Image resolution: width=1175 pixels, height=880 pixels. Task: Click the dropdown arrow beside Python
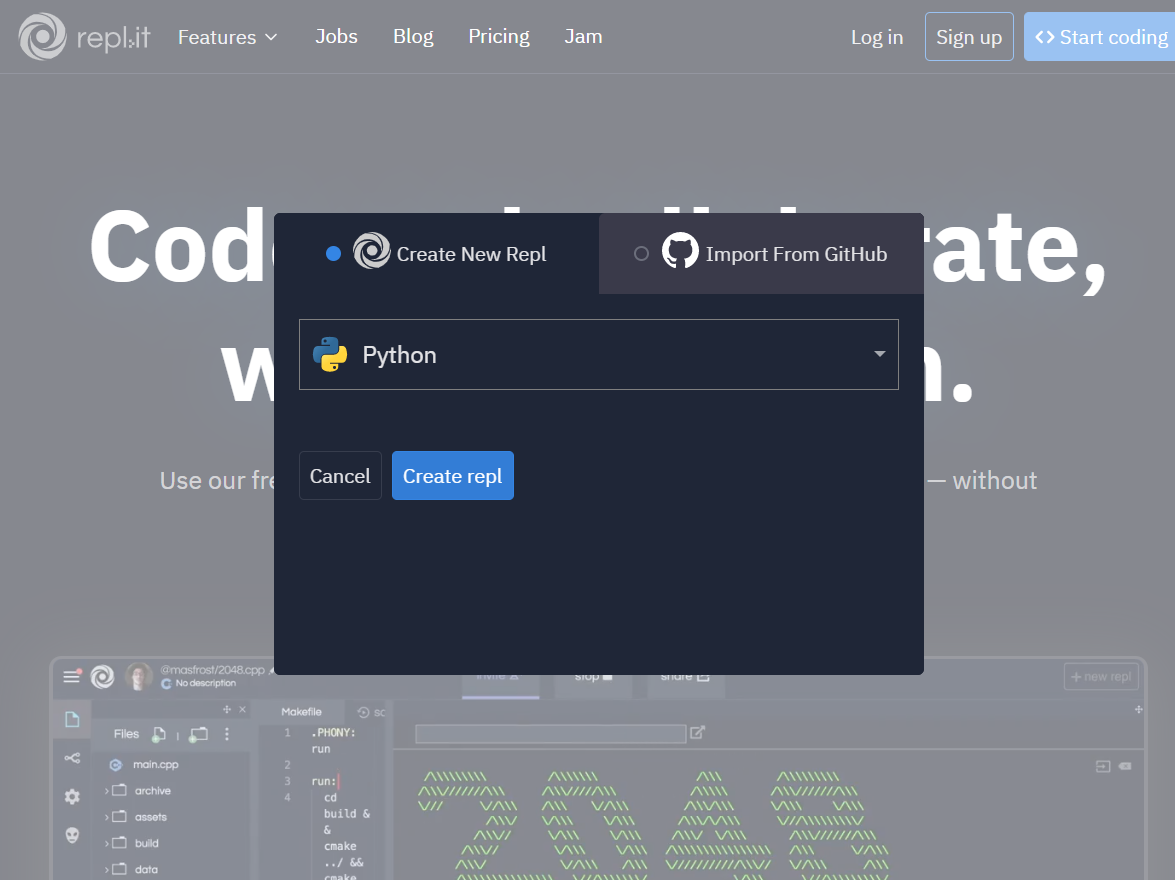click(880, 354)
